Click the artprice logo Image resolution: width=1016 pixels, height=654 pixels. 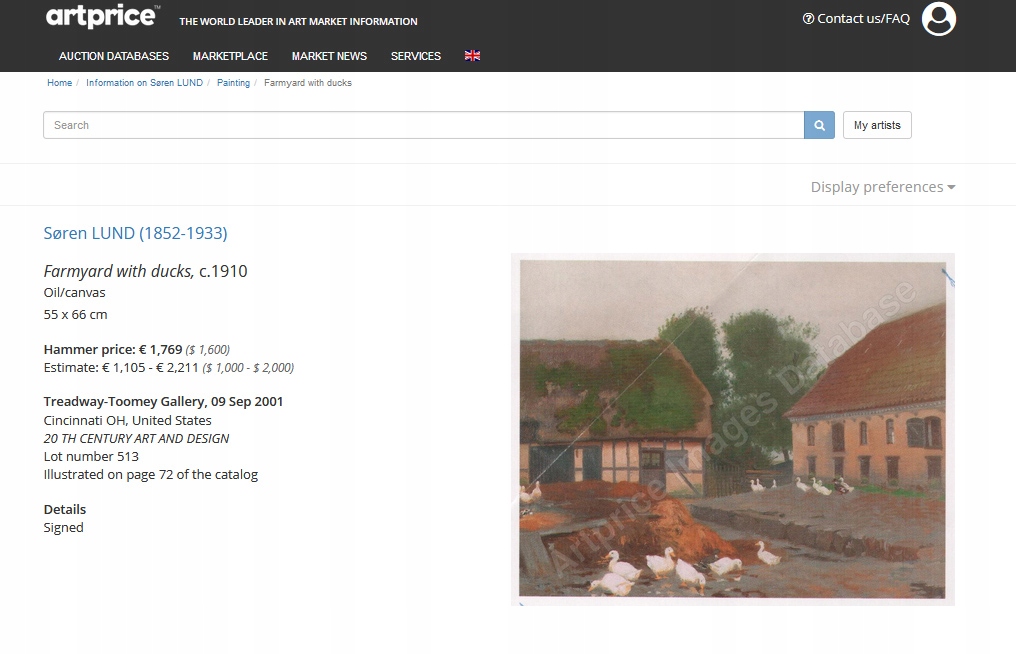pos(101,17)
